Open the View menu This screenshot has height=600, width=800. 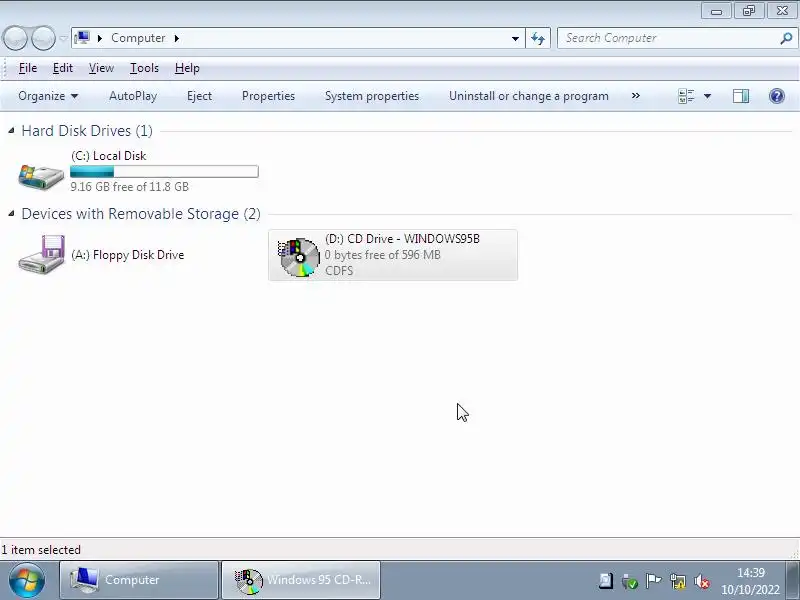(x=101, y=68)
